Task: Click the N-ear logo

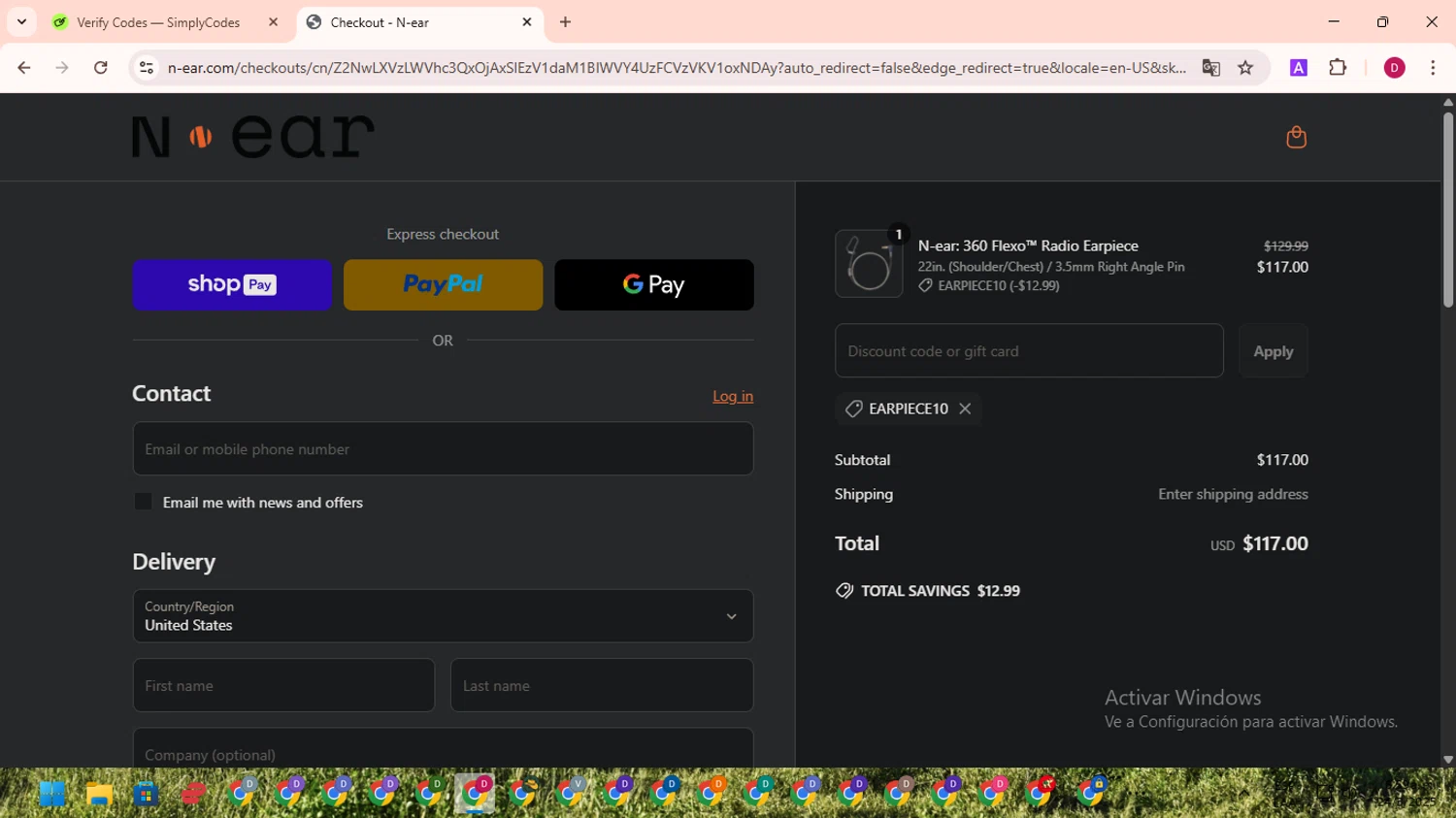Action: [x=253, y=137]
